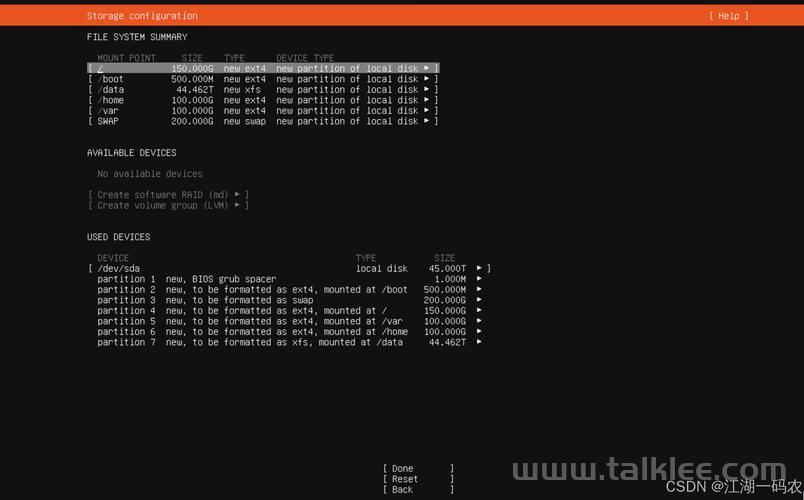Select the /data mount point row
The width and height of the screenshot is (804, 500).
pos(264,89)
